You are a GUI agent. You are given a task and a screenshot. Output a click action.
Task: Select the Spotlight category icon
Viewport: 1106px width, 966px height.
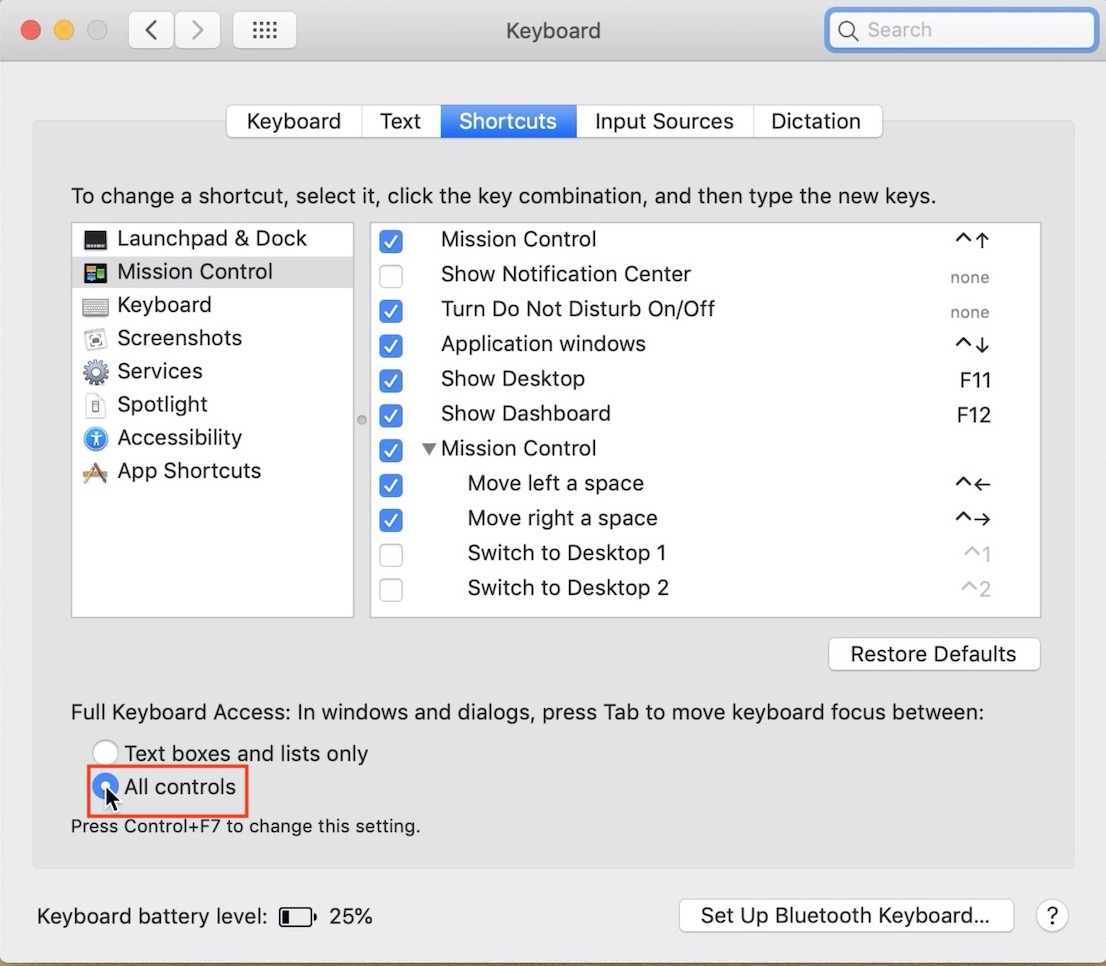click(96, 405)
